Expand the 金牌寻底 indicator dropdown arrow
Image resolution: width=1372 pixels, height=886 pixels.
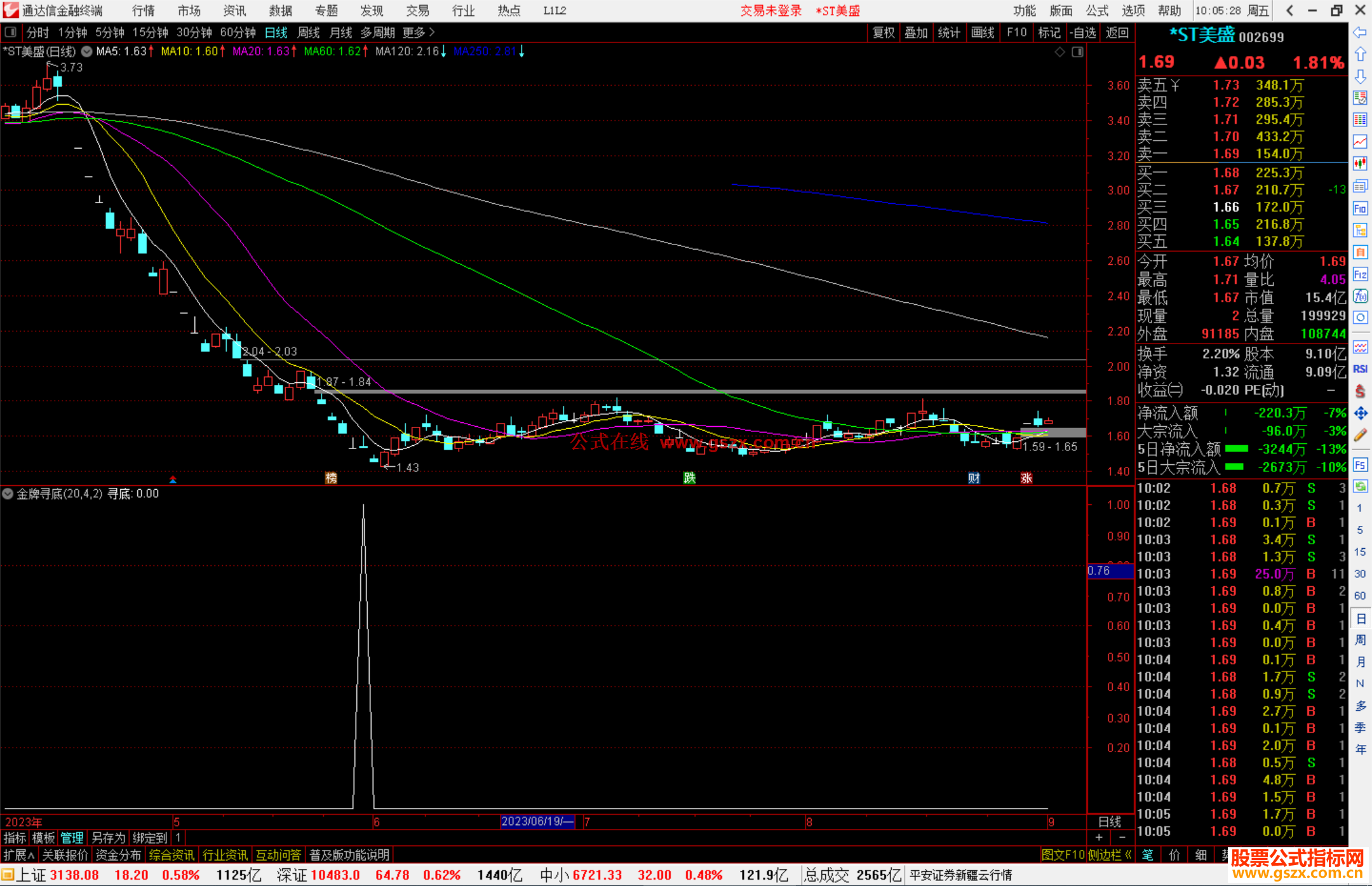pyautogui.click(x=8, y=493)
